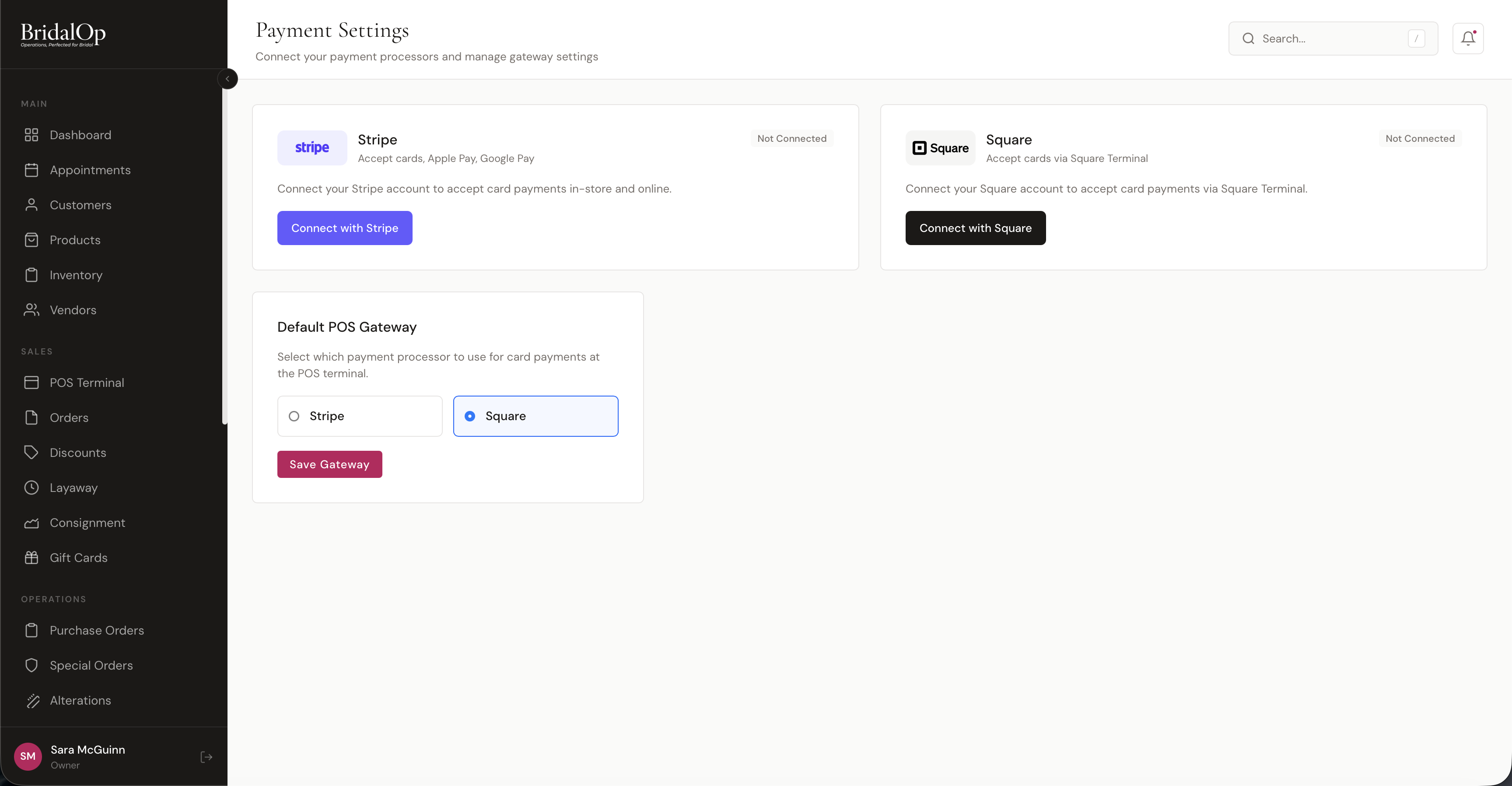
Task: Click the search field at the top
Action: pos(1332,38)
